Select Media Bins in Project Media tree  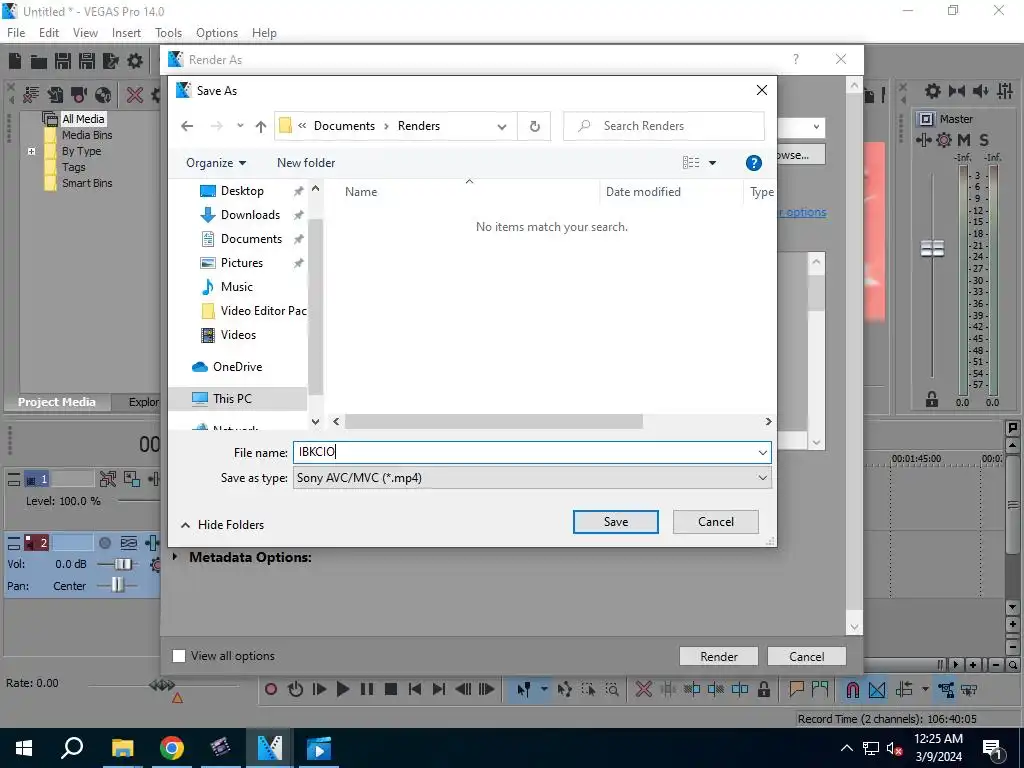86,135
